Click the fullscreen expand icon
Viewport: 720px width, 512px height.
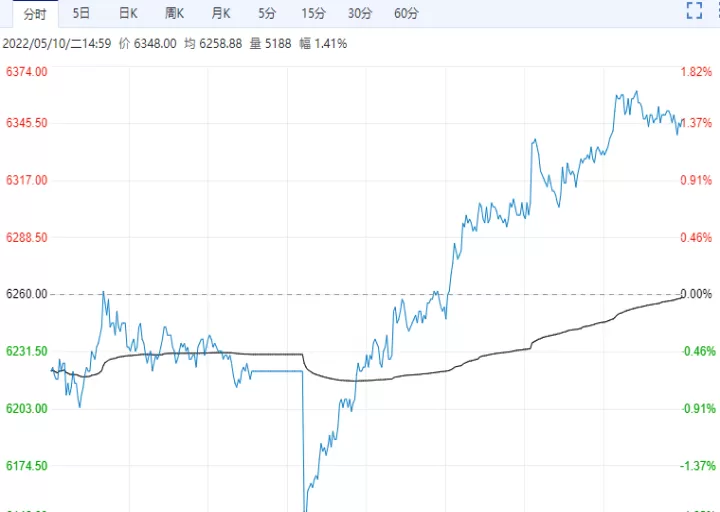pos(694,11)
